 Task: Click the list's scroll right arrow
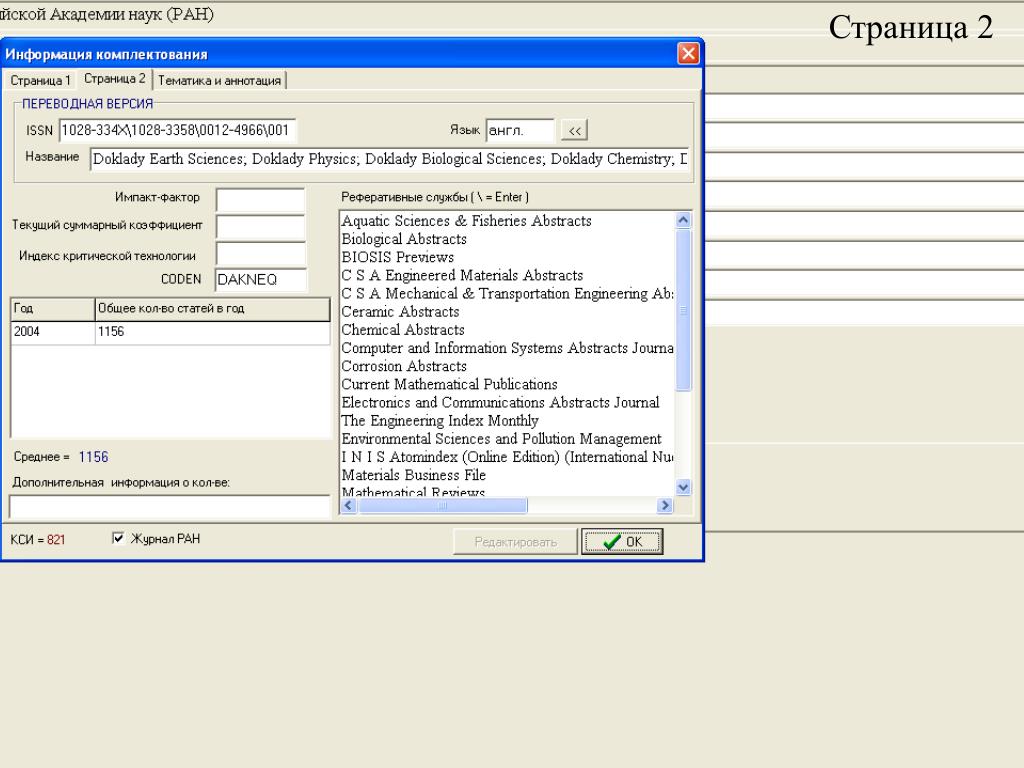[x=665, y=505]
